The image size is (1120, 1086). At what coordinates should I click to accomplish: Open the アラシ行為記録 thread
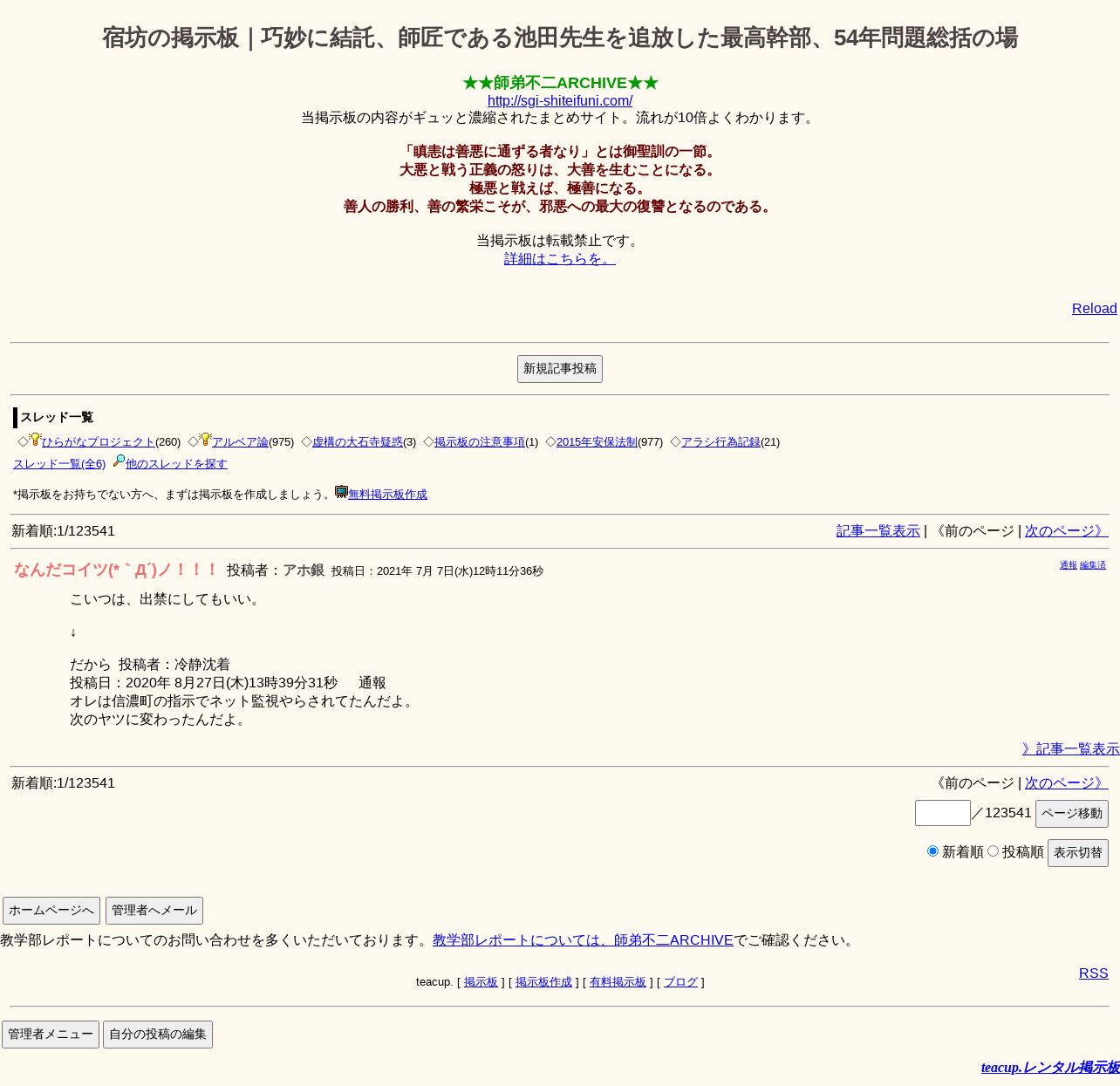720,442
